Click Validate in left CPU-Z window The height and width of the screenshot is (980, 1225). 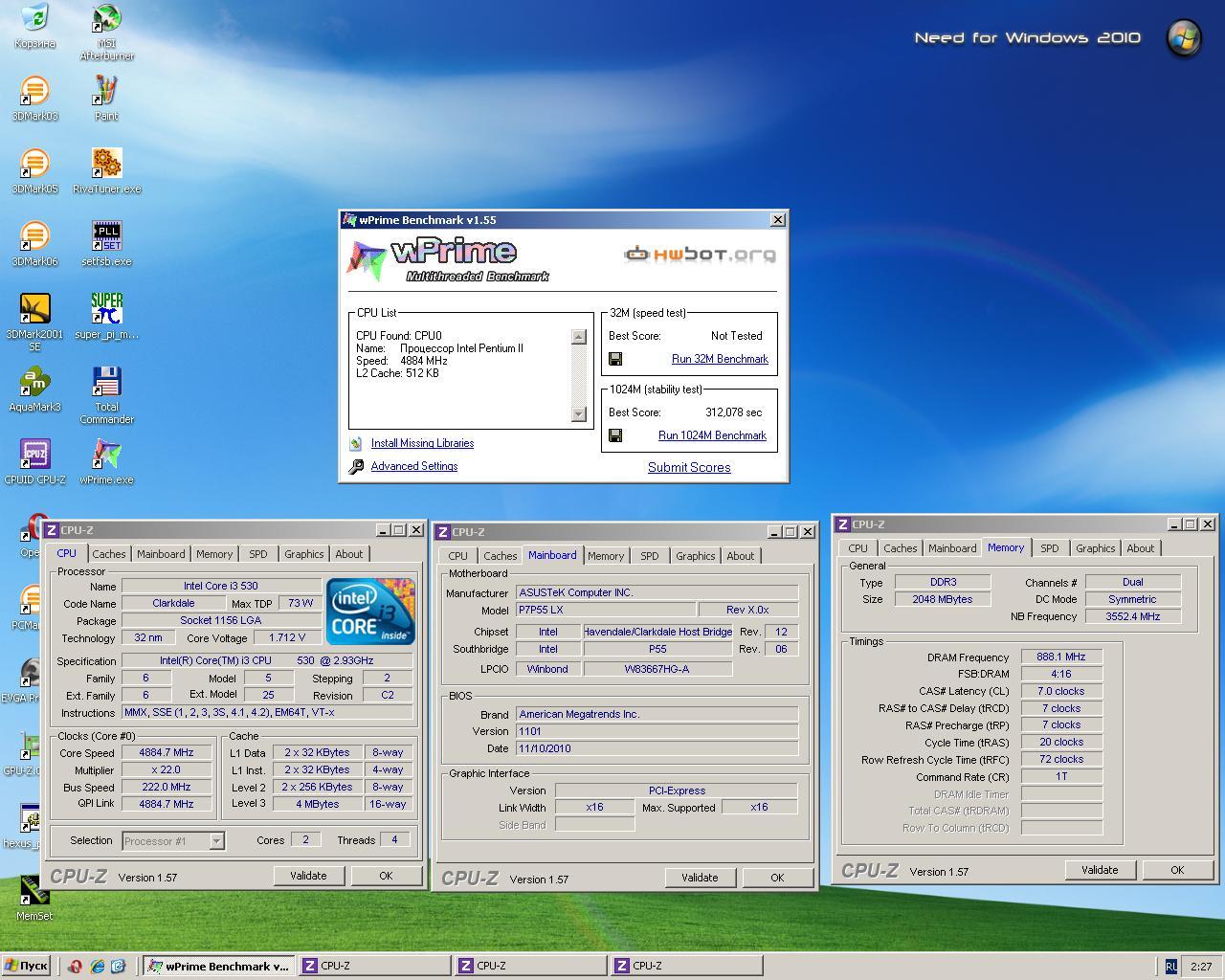tap(308, 876)
